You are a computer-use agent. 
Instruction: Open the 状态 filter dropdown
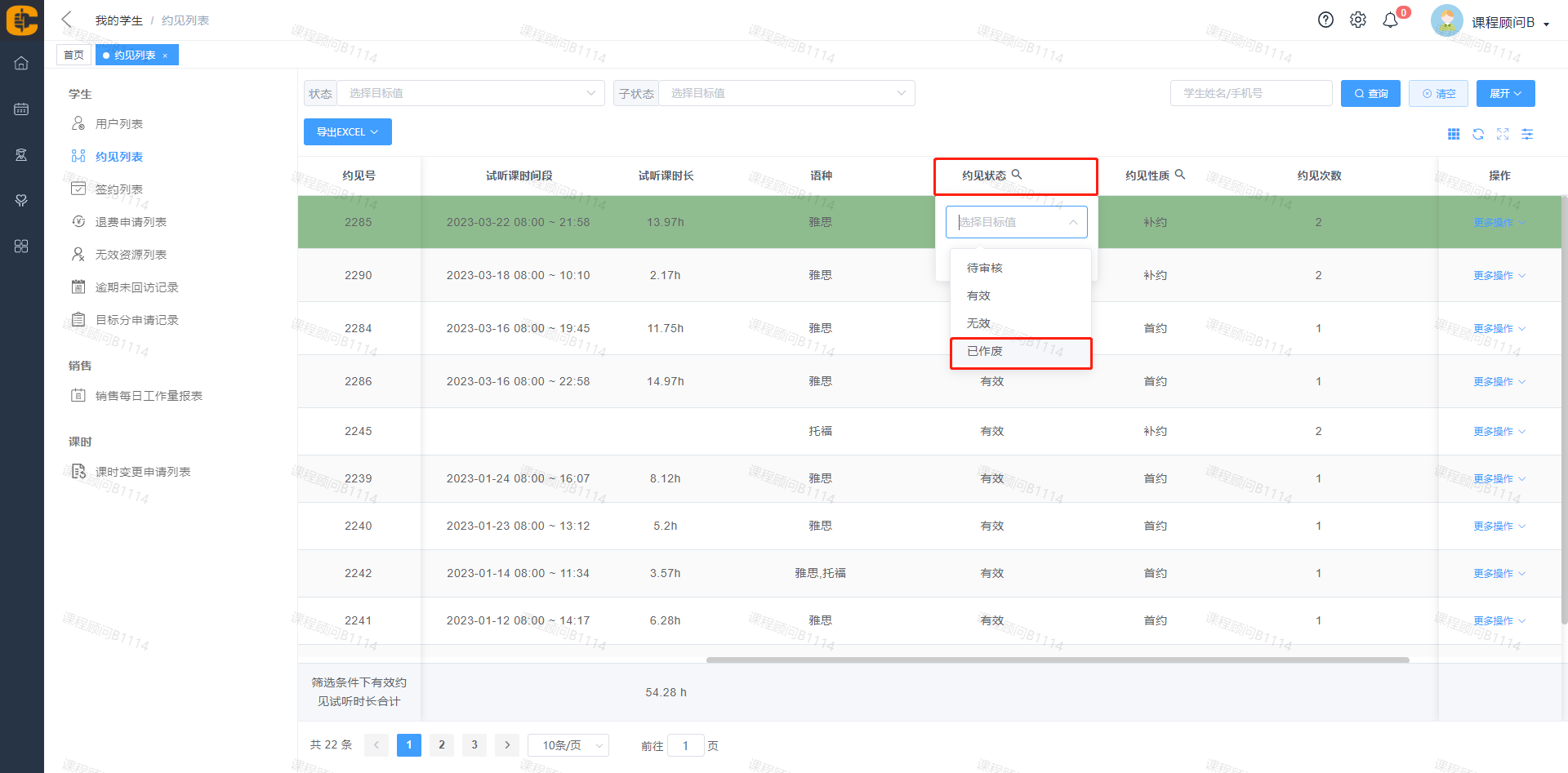tap(470, 93)
